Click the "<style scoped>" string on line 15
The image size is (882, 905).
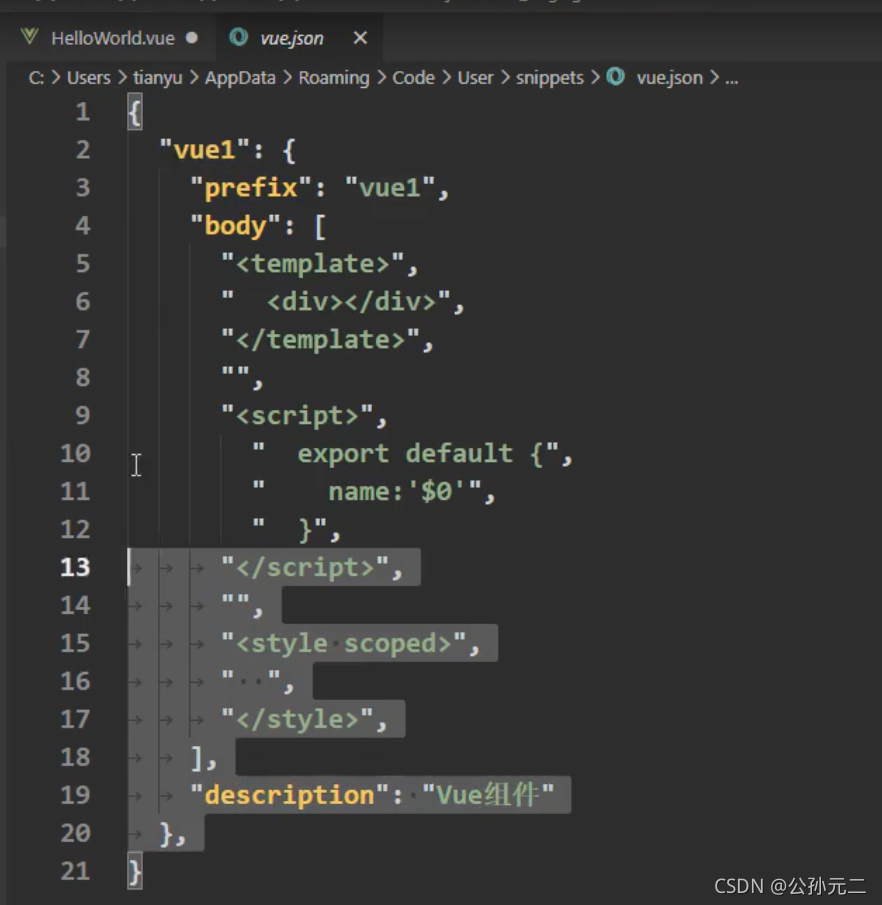[x=343, y=643]
